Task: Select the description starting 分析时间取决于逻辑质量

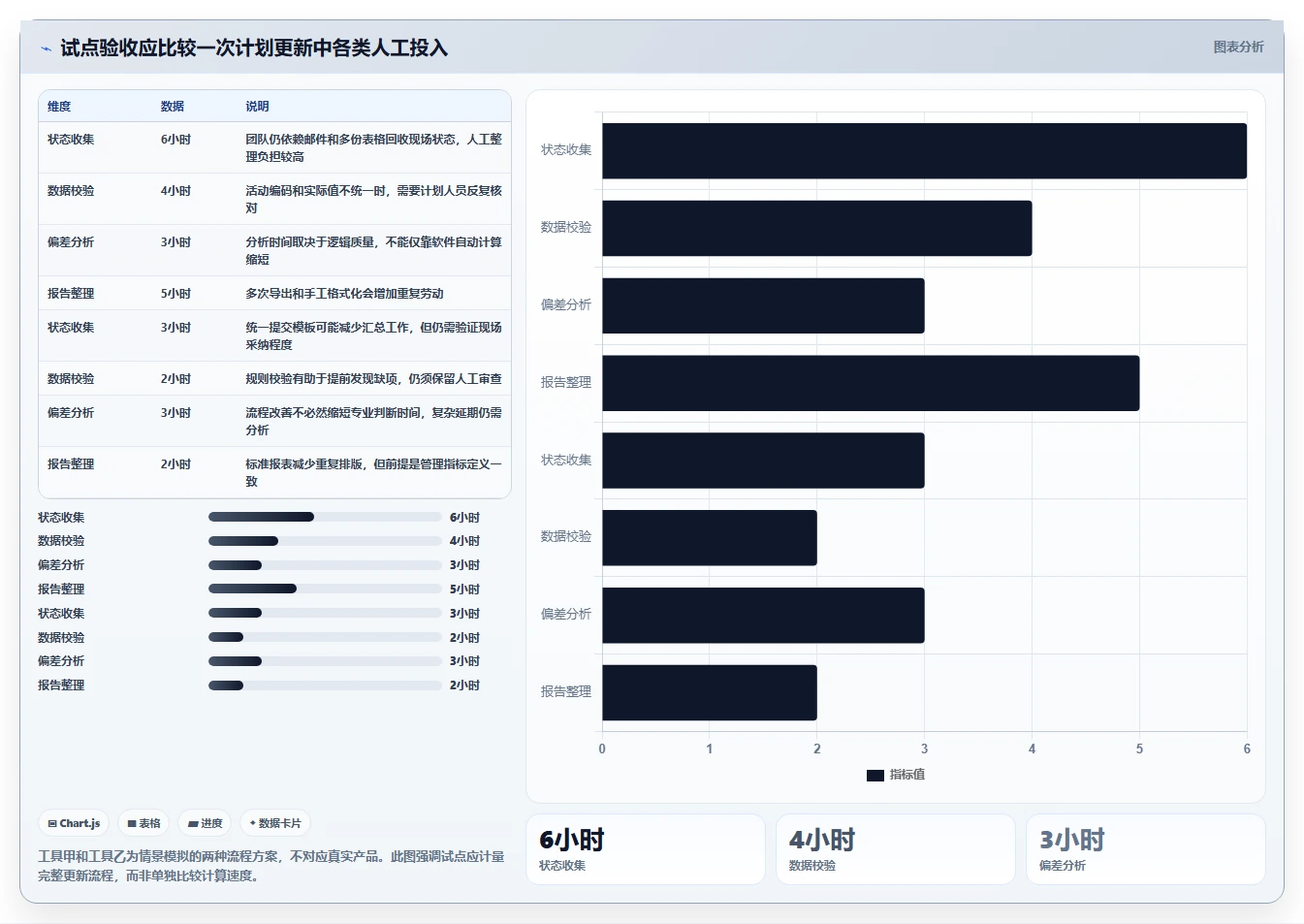Action: (x=373, y=250)
